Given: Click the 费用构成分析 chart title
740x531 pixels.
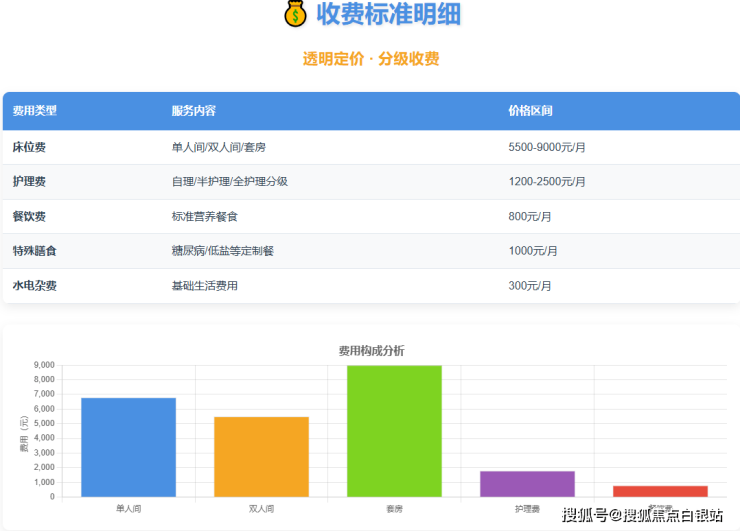Looking at the screenshot, I should [x=371, y=351].
